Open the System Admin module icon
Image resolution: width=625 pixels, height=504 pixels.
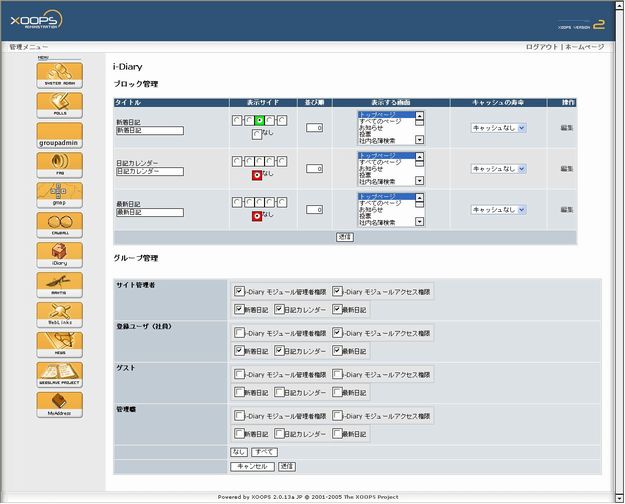coord(59,75)
